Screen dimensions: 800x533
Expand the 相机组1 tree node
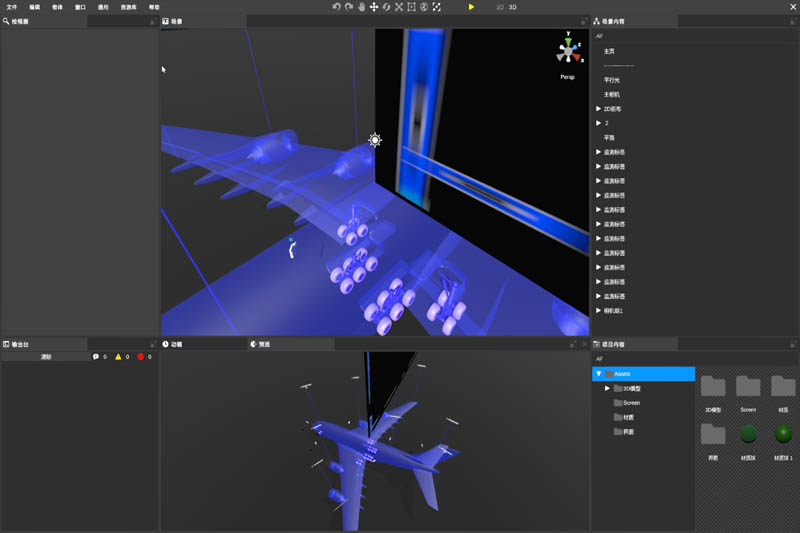[x=598, y=311]
